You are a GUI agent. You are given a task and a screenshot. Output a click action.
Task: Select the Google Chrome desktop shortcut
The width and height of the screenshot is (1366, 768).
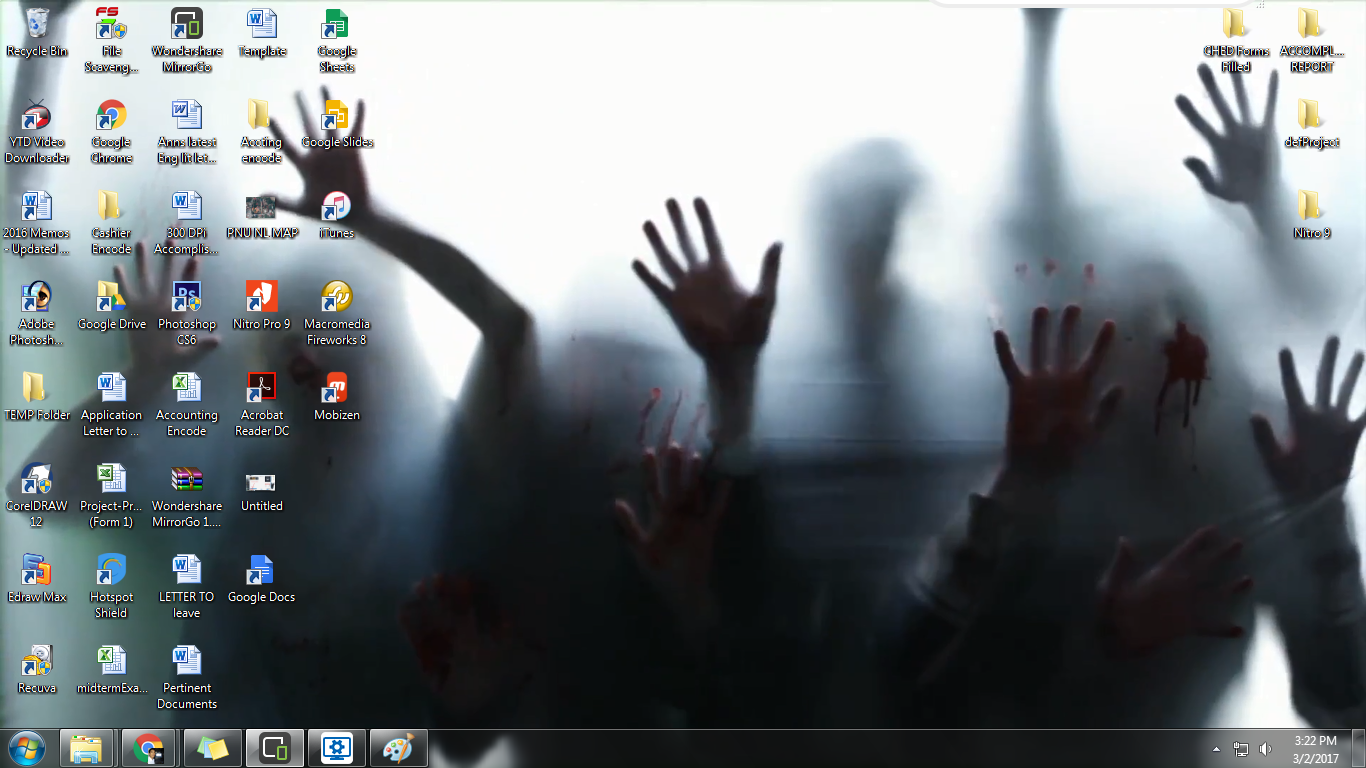pyautogui.click(x=111, y=116)
